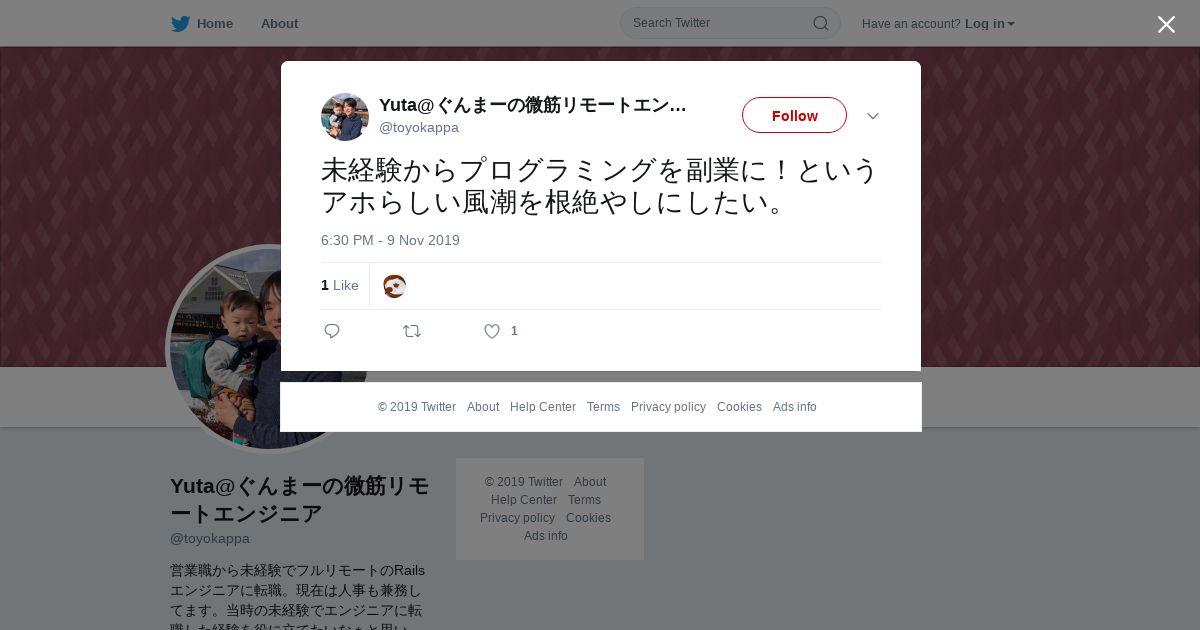Viewport: 1200px width, 630px height.
Task: Open the Log in dropdown
Action: coord(990,24)
